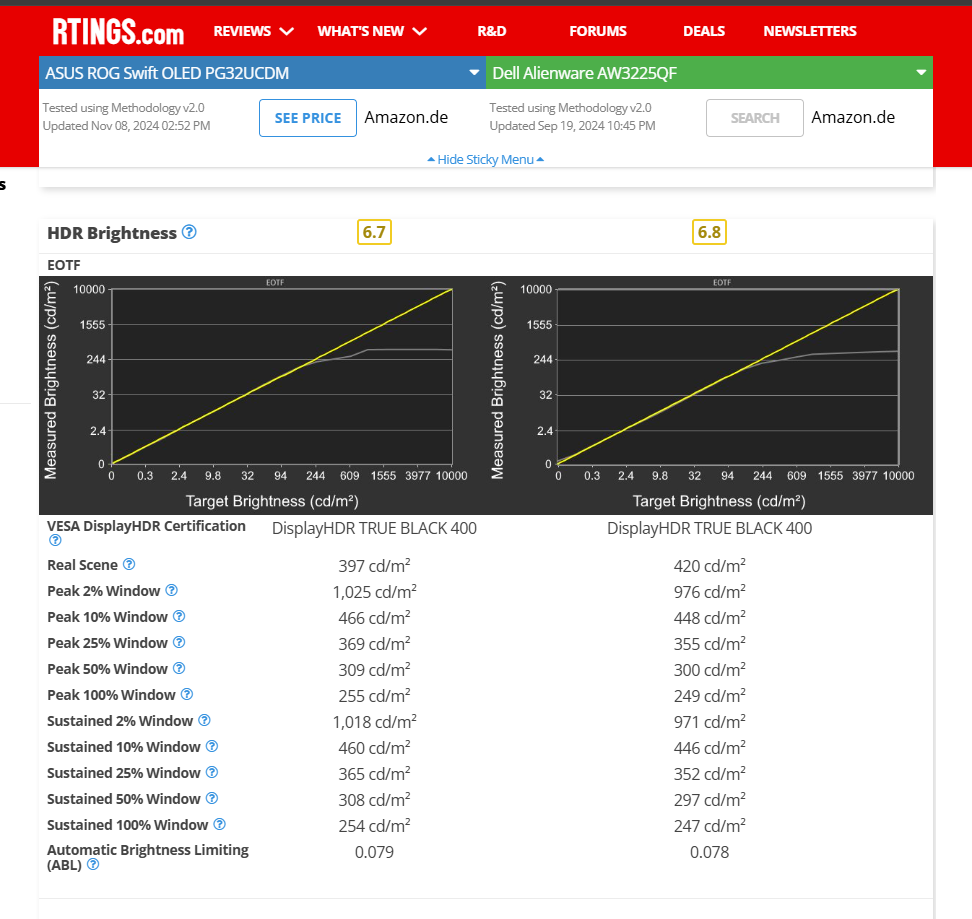This screenshot has height=919, width=972.
Task: Select the 420 cd/m² Real Scene value
Action: pyautogui.click(x=709, y=566)
